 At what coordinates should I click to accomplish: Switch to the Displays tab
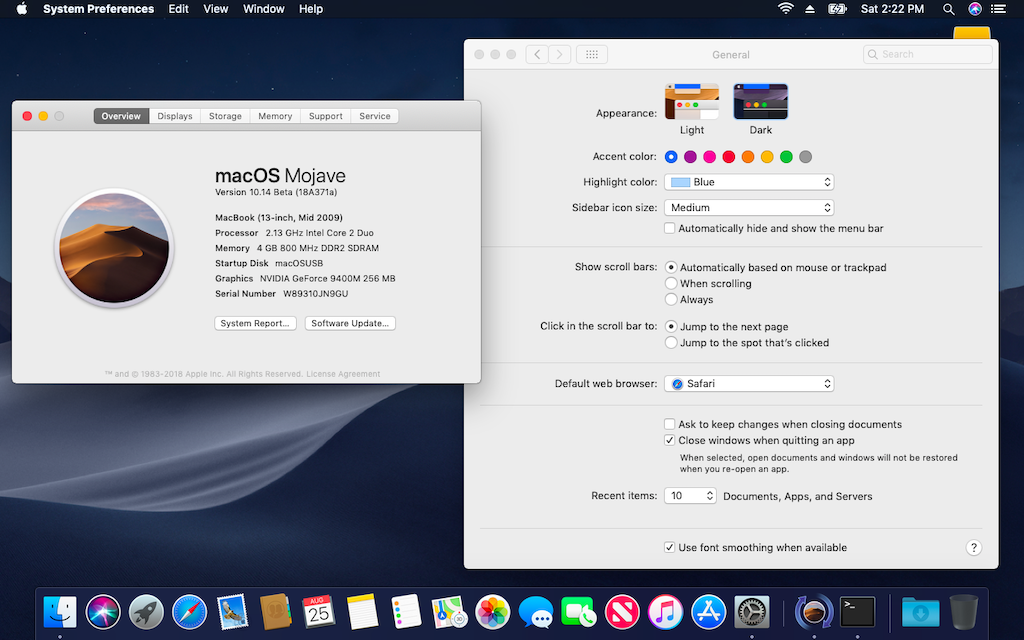[x=175, y=116]
